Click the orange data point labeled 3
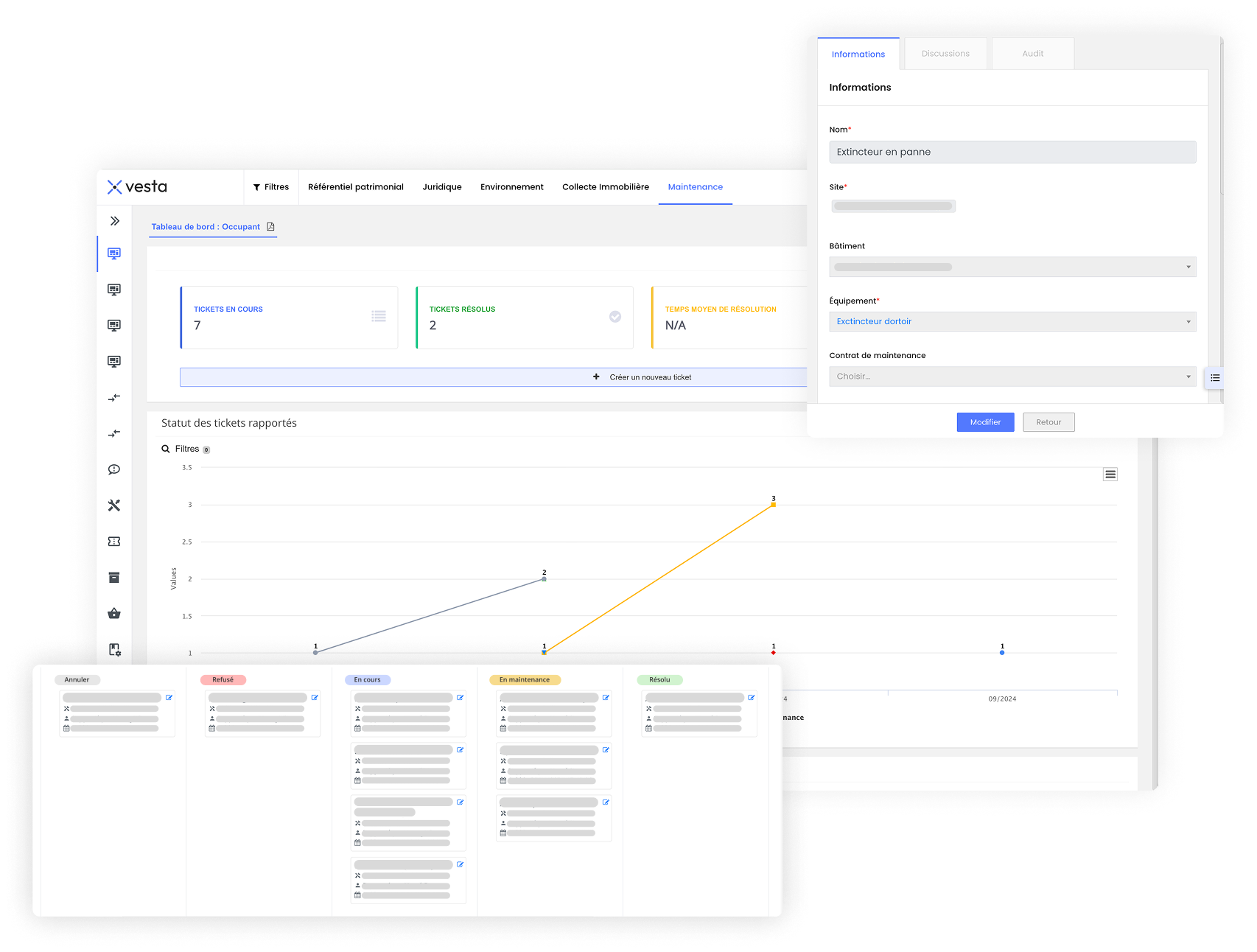This screenshot has width=1257, height=952. tap(773, 505)
